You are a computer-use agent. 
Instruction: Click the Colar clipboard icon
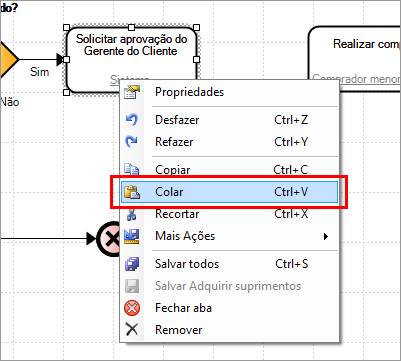point(132,192)
